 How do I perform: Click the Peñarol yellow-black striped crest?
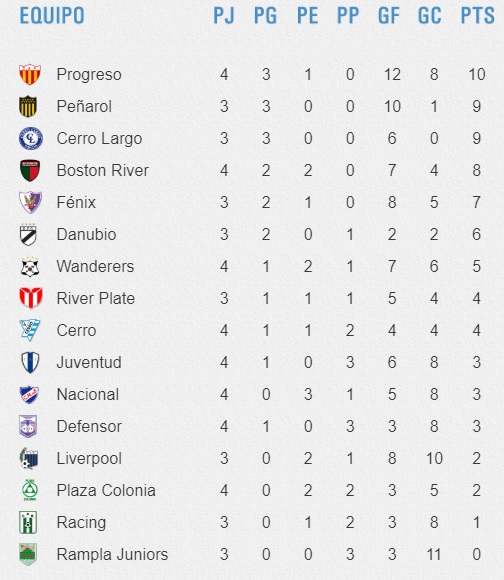pos(28,106)
